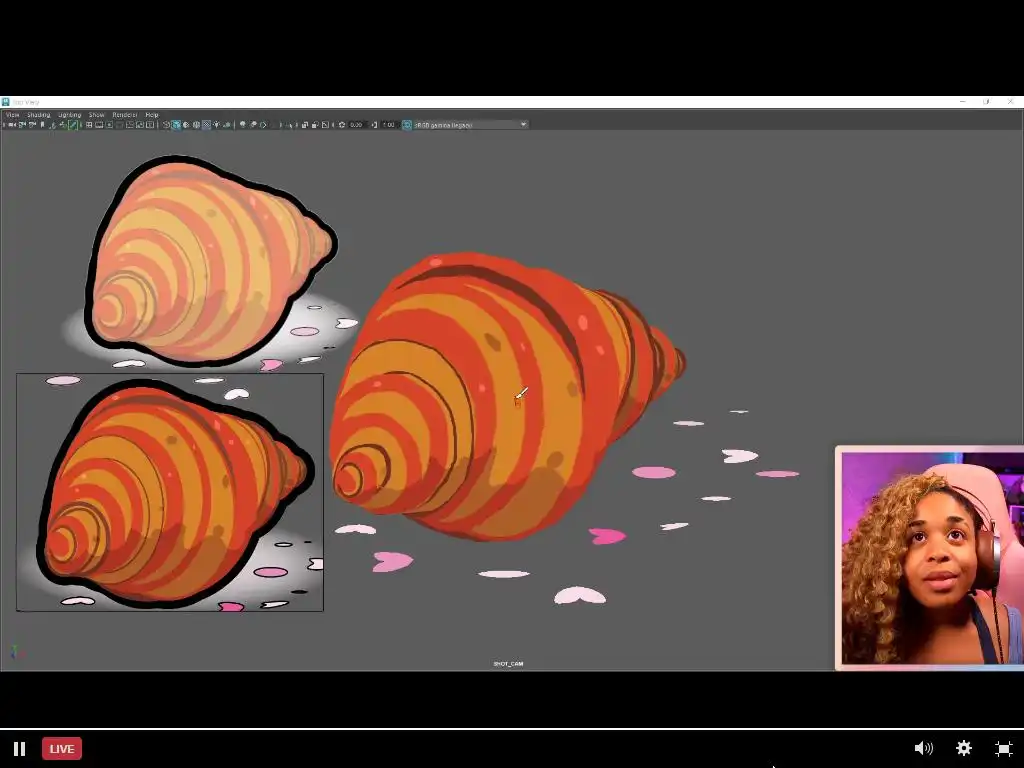1024x768 pixels.
Task: Click the gamma value field showing 1.00
Action: [x=389, y=125]
